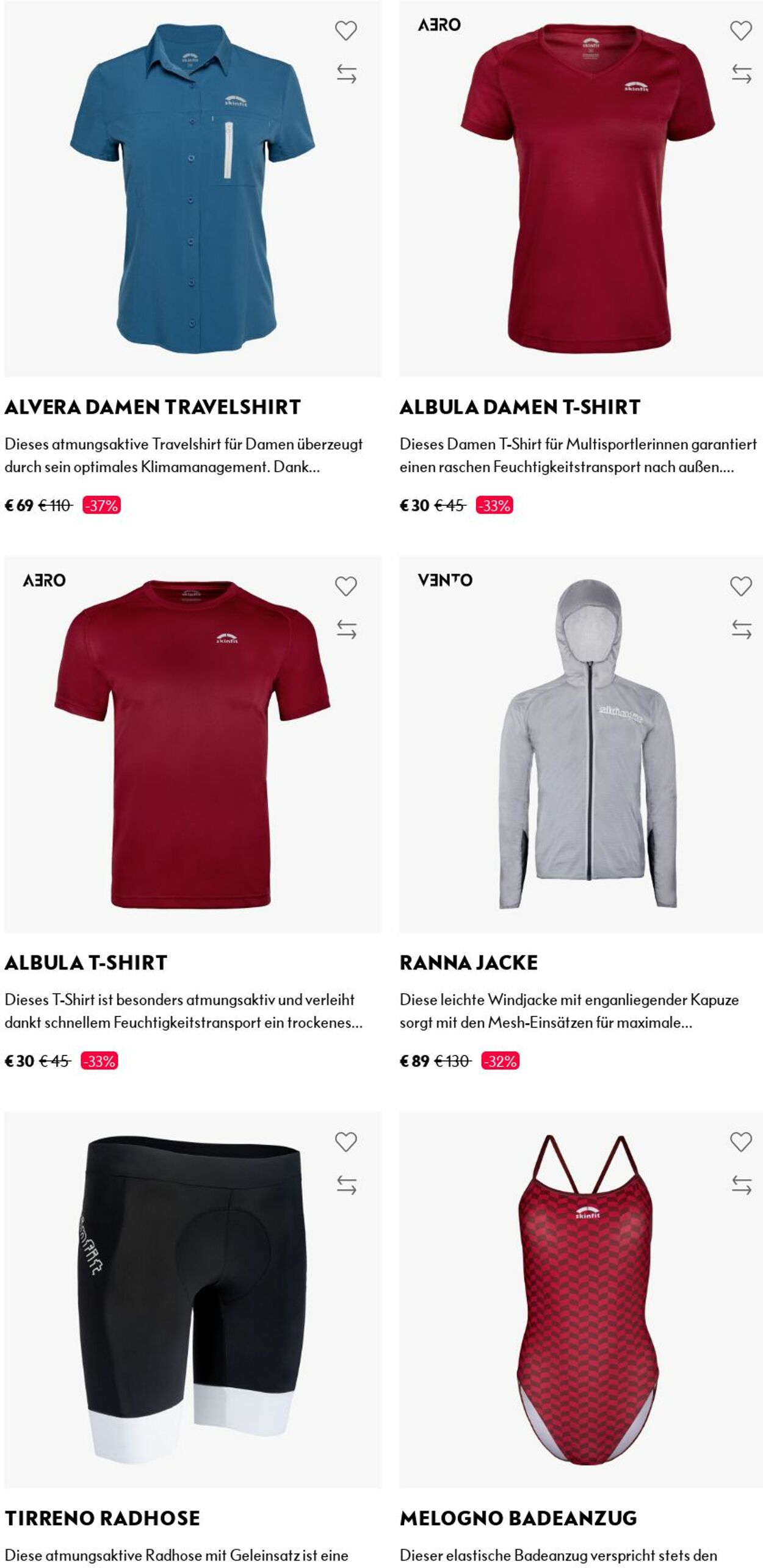Click compare arrows for Albula Damen T-Shirt

pos(741,74)
